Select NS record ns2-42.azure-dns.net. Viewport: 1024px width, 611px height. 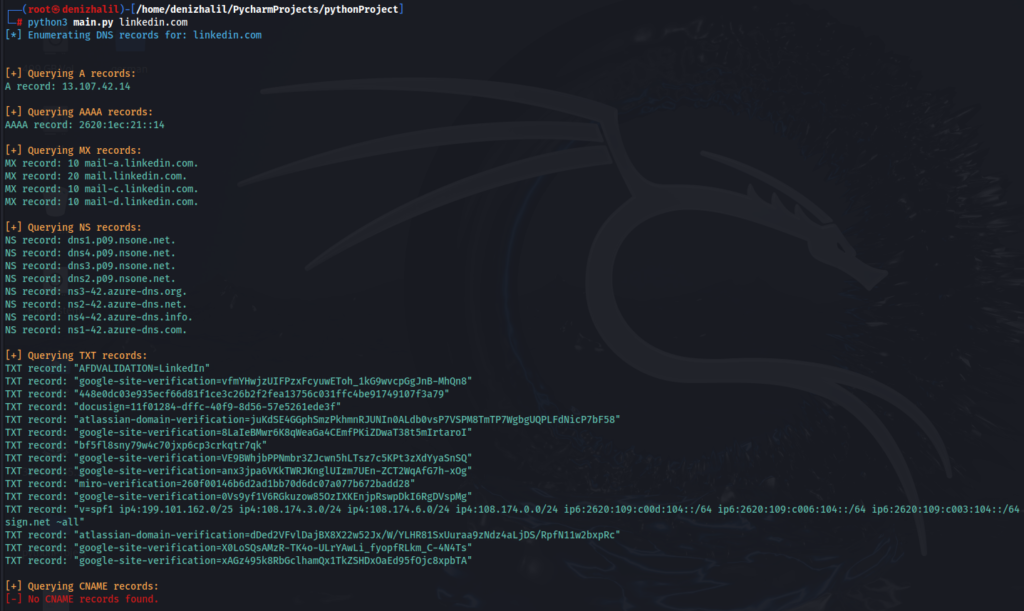pyautogui.click(x=96, y=304)
